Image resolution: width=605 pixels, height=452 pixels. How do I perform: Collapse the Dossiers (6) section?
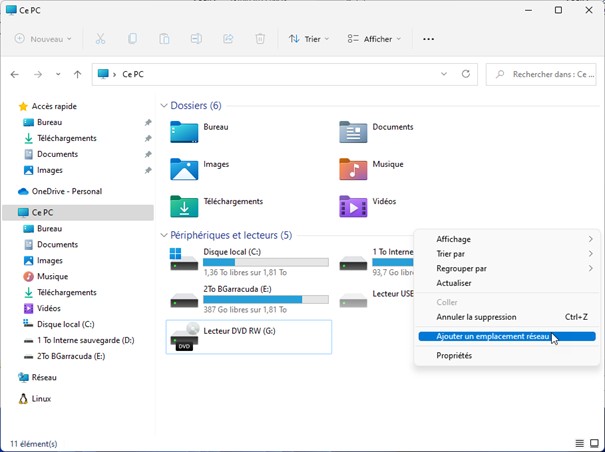(164, 105)
